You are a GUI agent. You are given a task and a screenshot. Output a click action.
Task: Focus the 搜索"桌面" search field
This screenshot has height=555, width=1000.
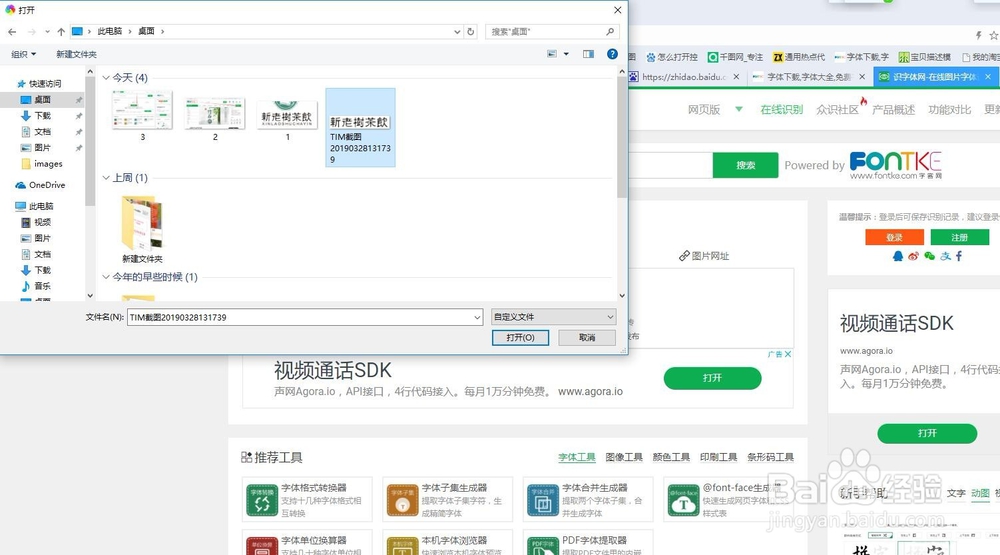(x=545, y=31)
